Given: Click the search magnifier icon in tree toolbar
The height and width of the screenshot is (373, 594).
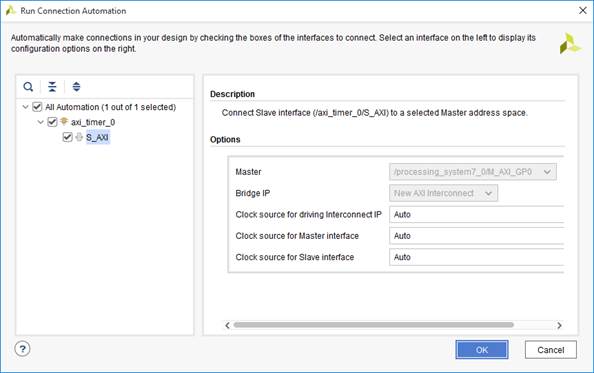Looking at the screenshot, I should 28,87.
